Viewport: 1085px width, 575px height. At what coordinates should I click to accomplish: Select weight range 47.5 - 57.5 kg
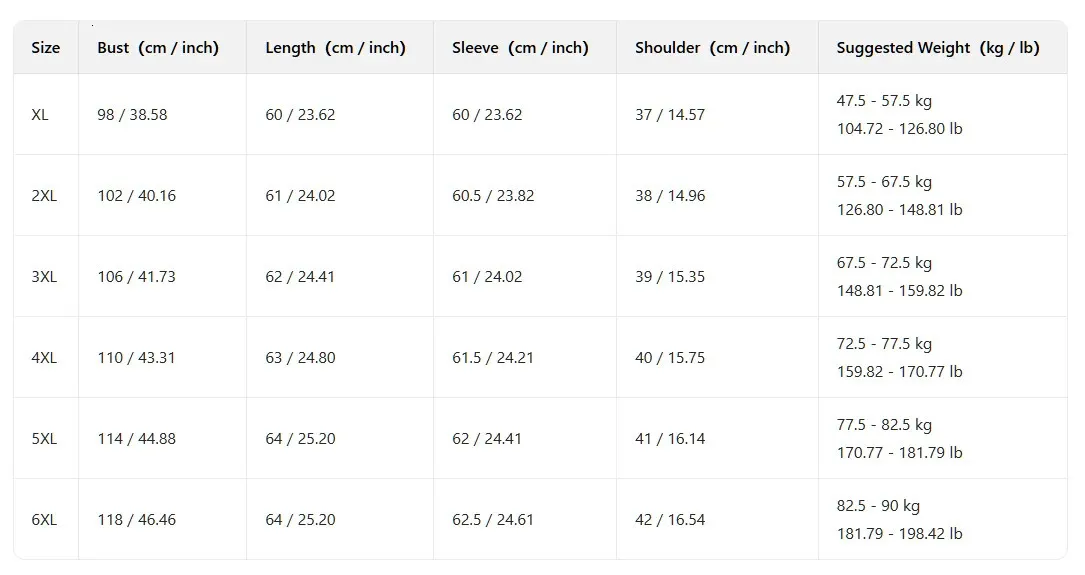point(884,101)
